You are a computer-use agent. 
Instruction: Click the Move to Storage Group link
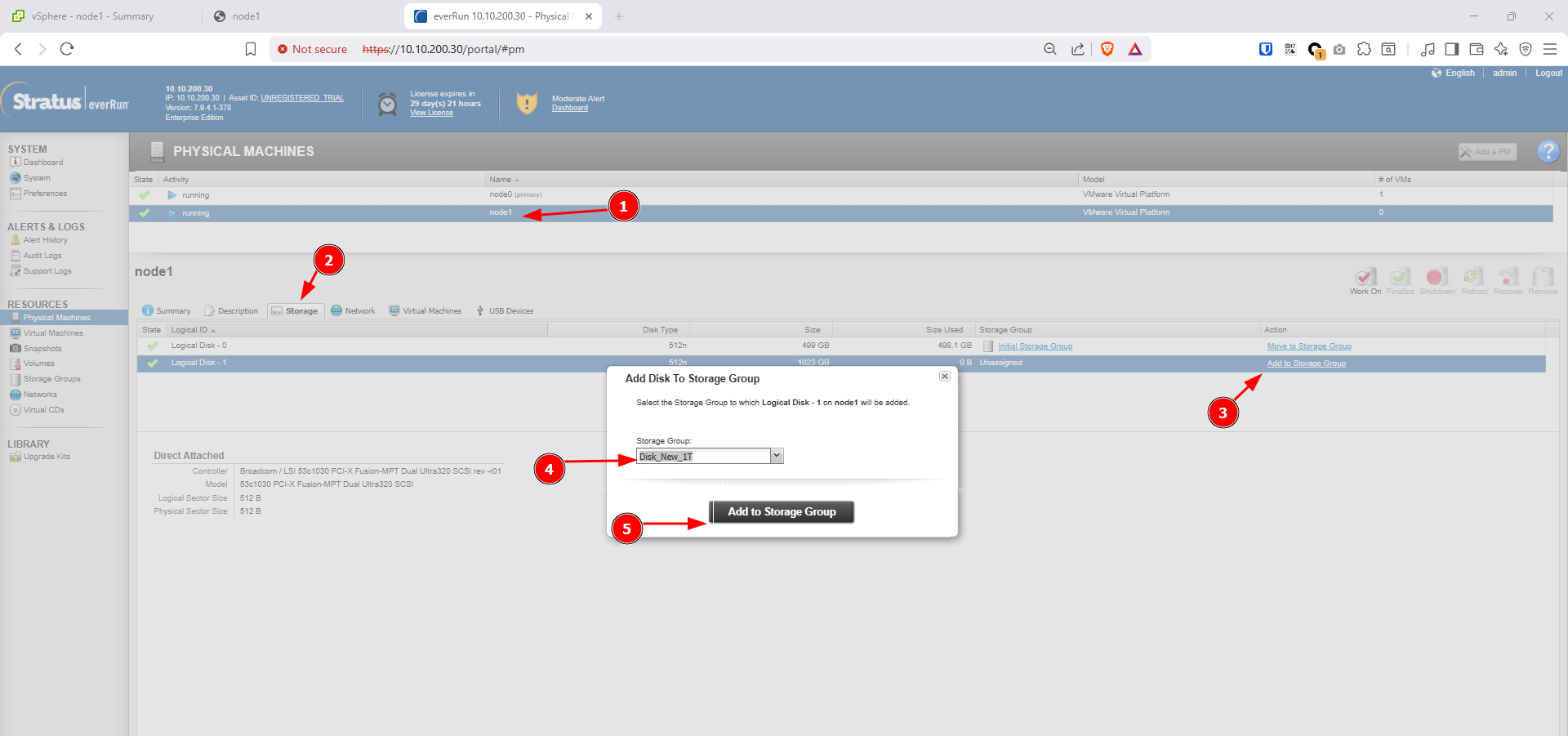pos(1308,346)
